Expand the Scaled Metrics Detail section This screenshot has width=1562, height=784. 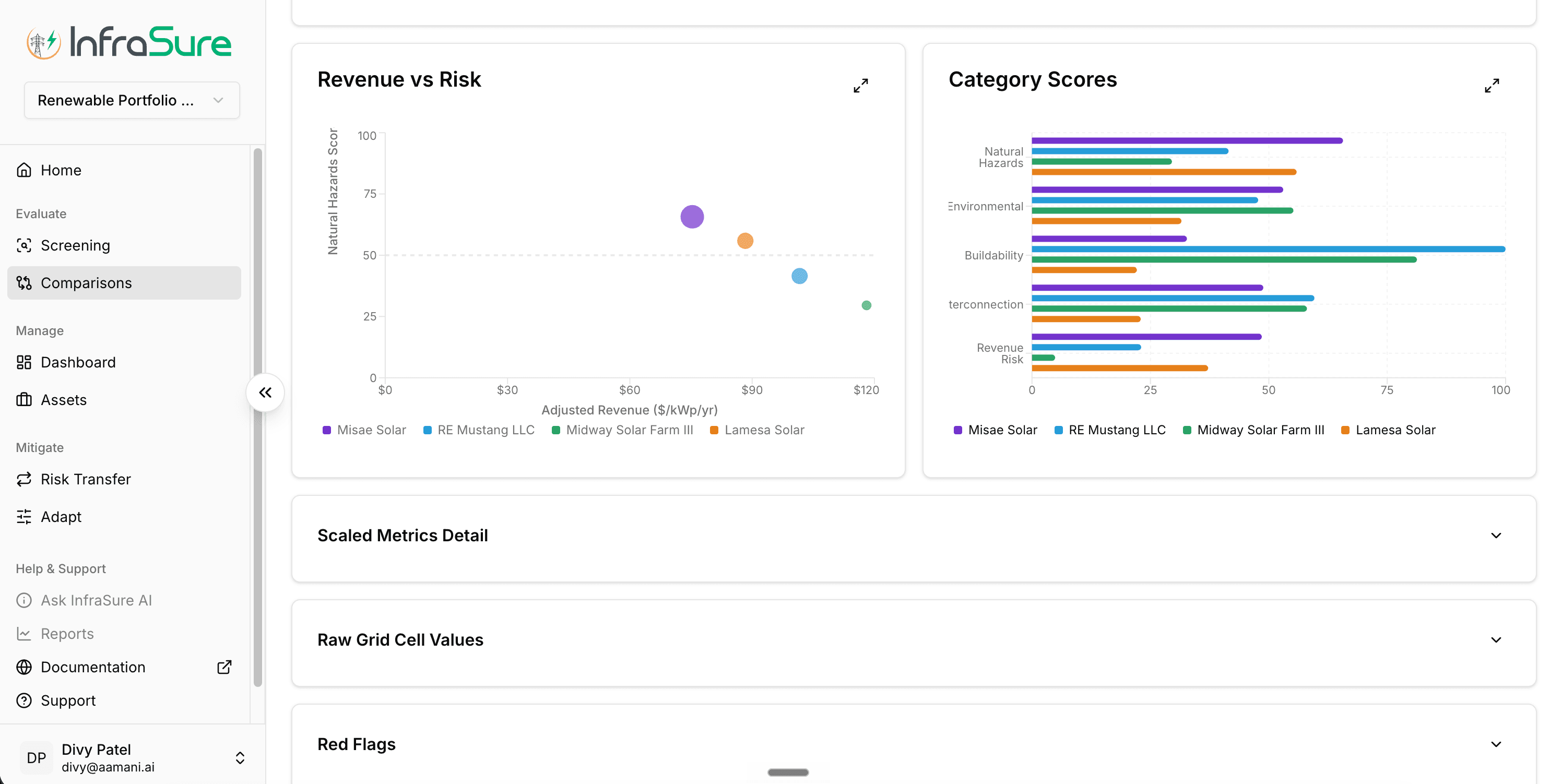(x=1496, y=536)
